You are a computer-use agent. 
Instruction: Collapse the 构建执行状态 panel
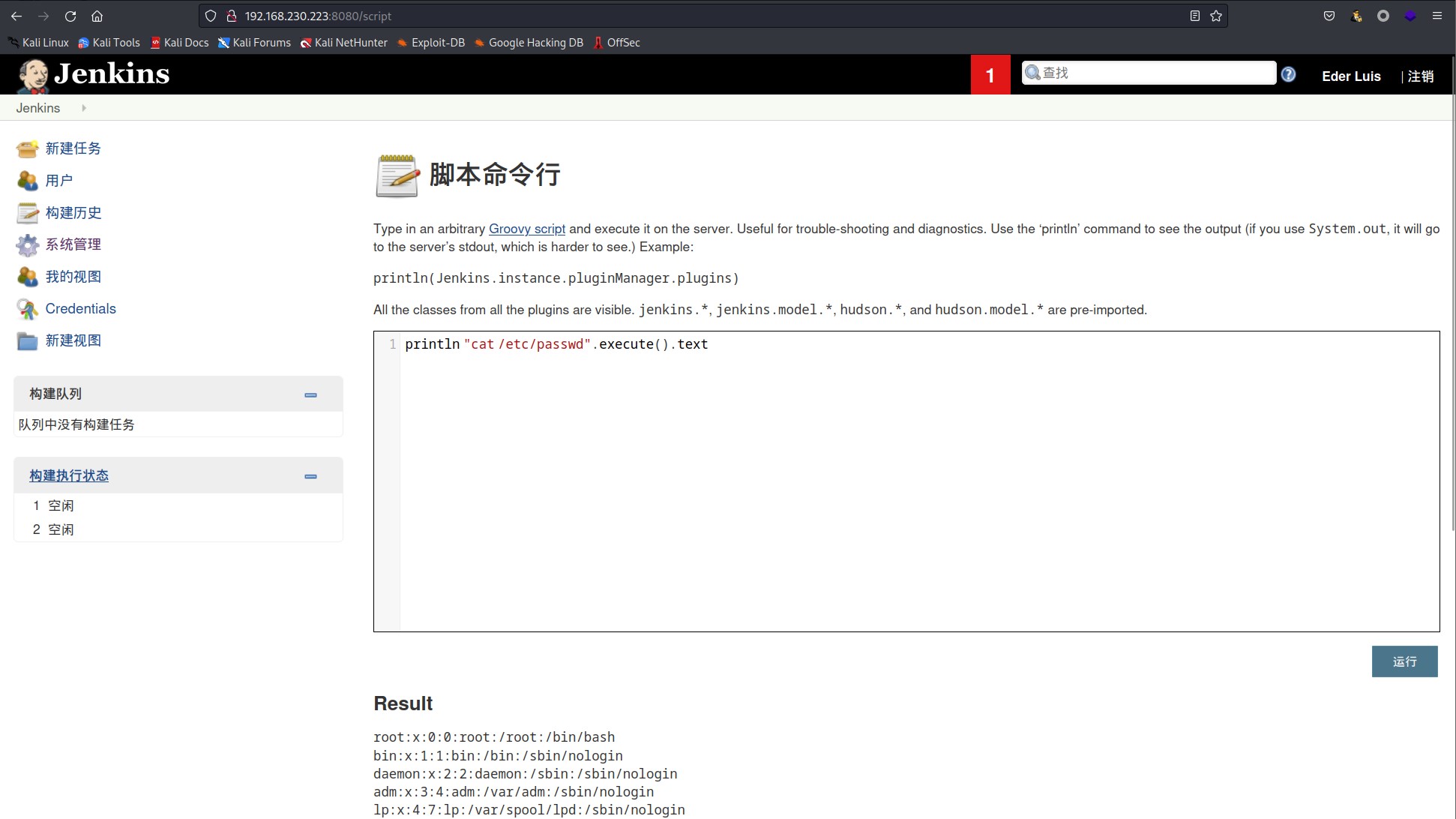310,476
